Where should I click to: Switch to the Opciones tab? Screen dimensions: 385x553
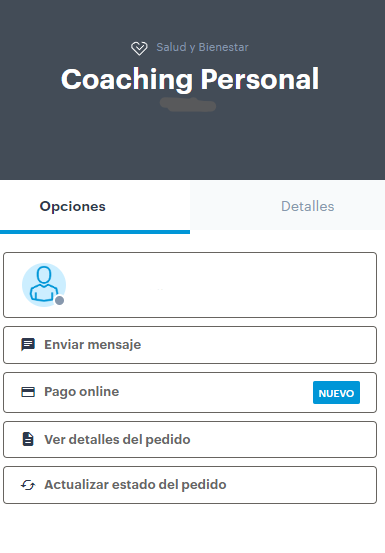[73, 206]
